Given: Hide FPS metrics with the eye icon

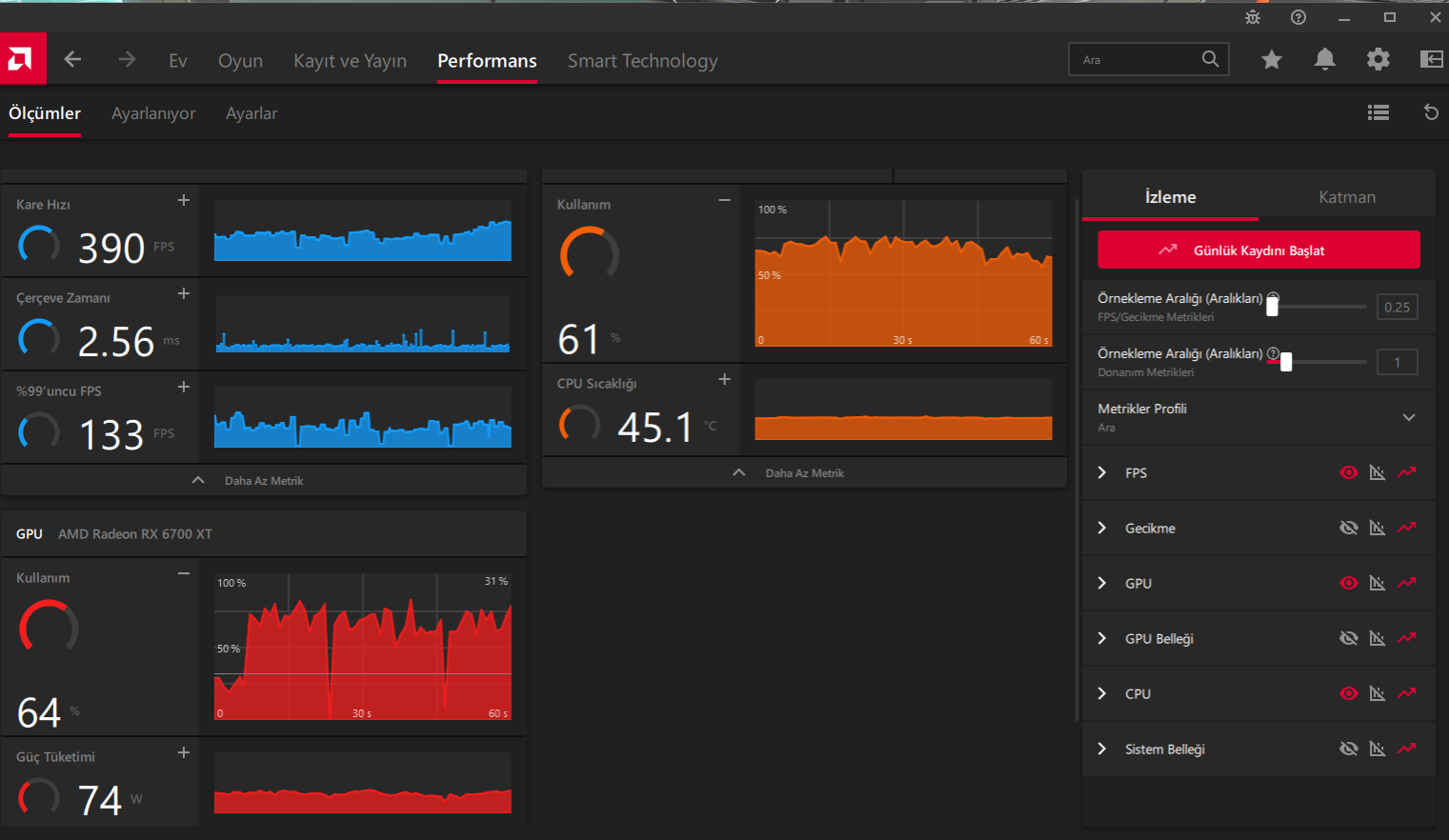Looking at the screenshot, I should click(x=1349, y=472).
